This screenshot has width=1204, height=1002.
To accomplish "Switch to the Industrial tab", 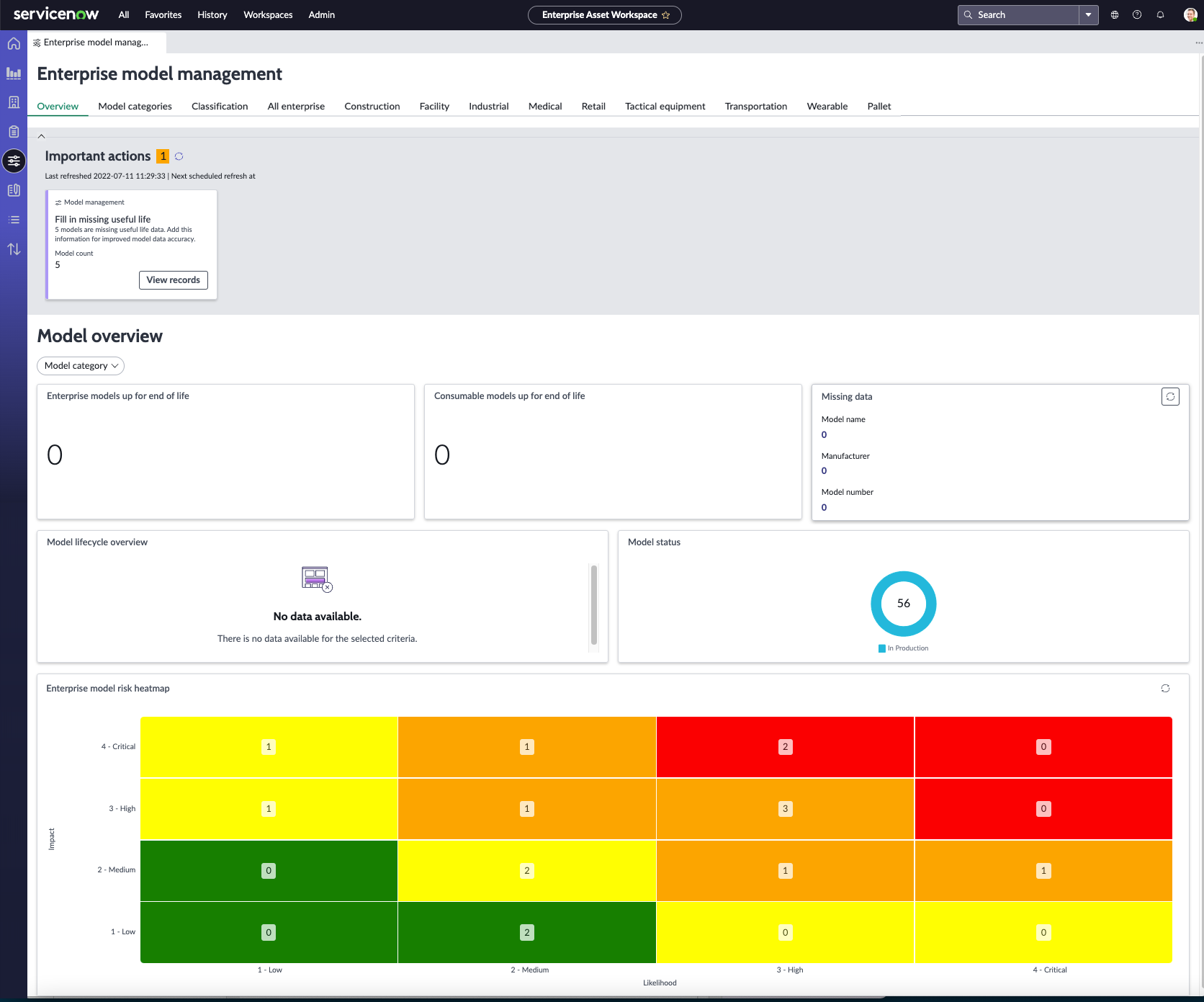I will 489,107.
